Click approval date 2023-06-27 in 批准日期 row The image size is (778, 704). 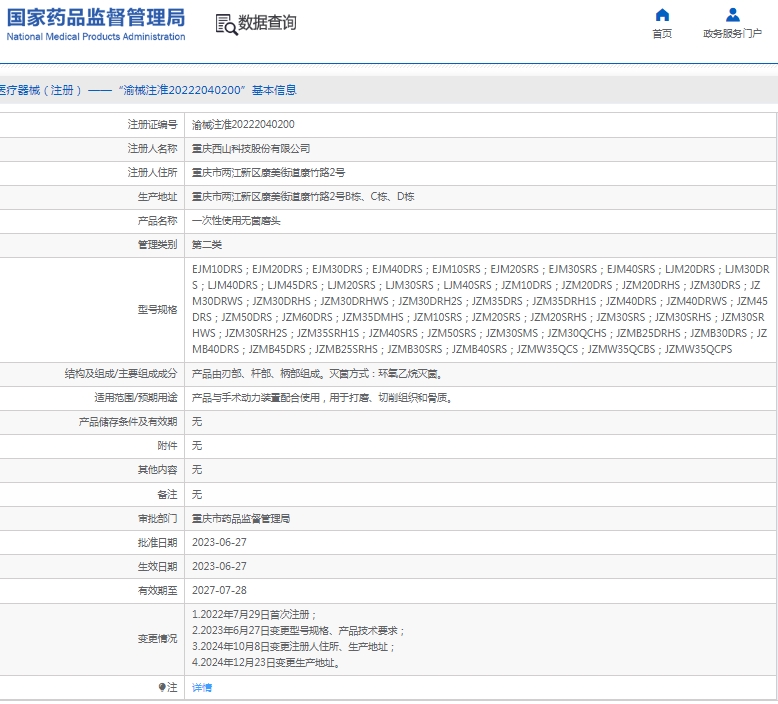click(x=219, y=542)
